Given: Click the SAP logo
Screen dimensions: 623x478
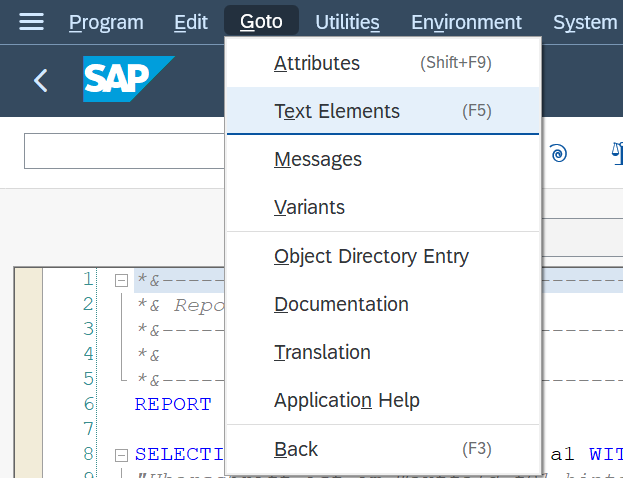Looking at the screenshot, I should point(129,79).
